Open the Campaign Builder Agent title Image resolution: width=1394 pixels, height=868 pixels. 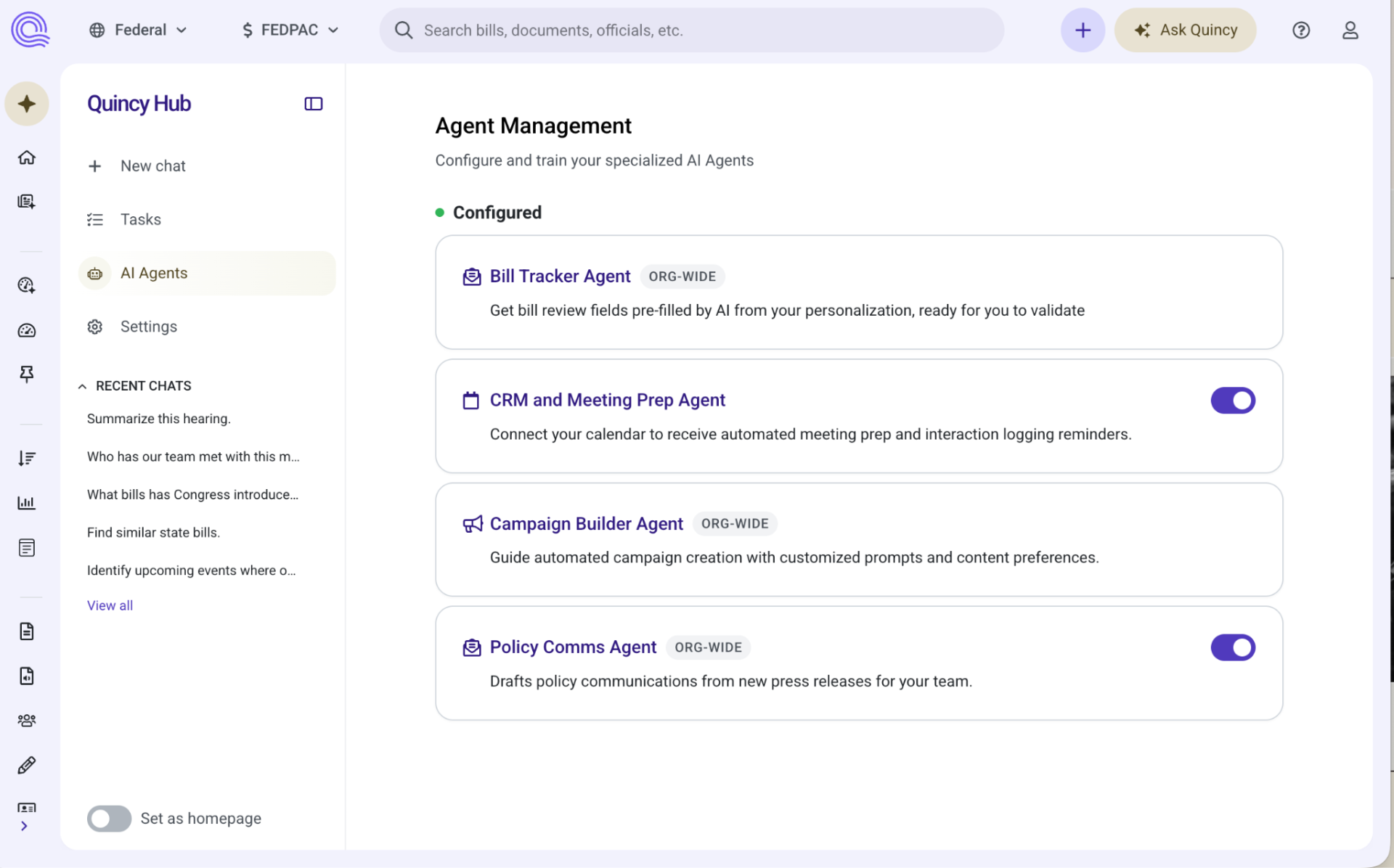(x=586, y=524)
